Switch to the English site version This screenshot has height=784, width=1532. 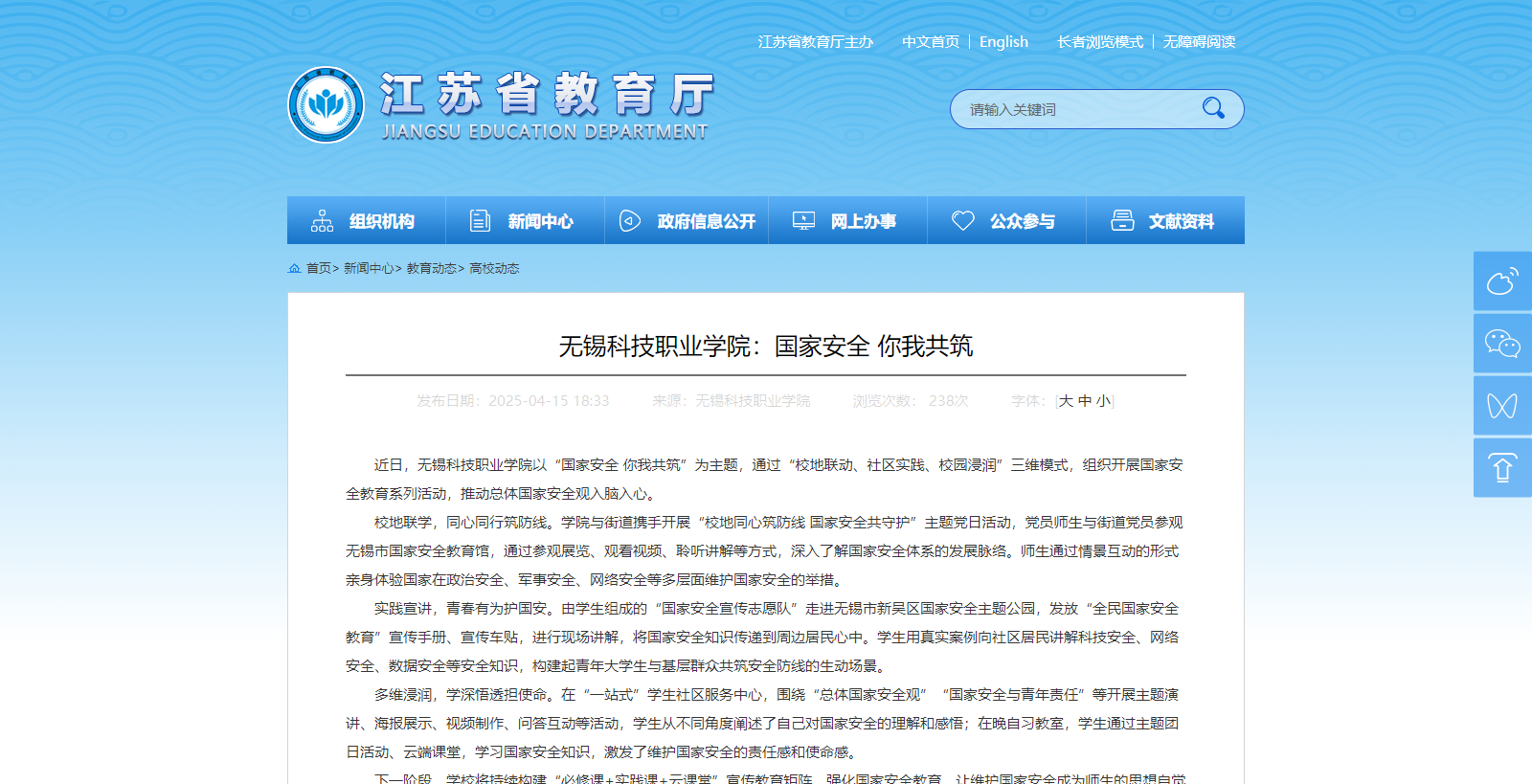pyautogui.click(x=1003, y=42)
